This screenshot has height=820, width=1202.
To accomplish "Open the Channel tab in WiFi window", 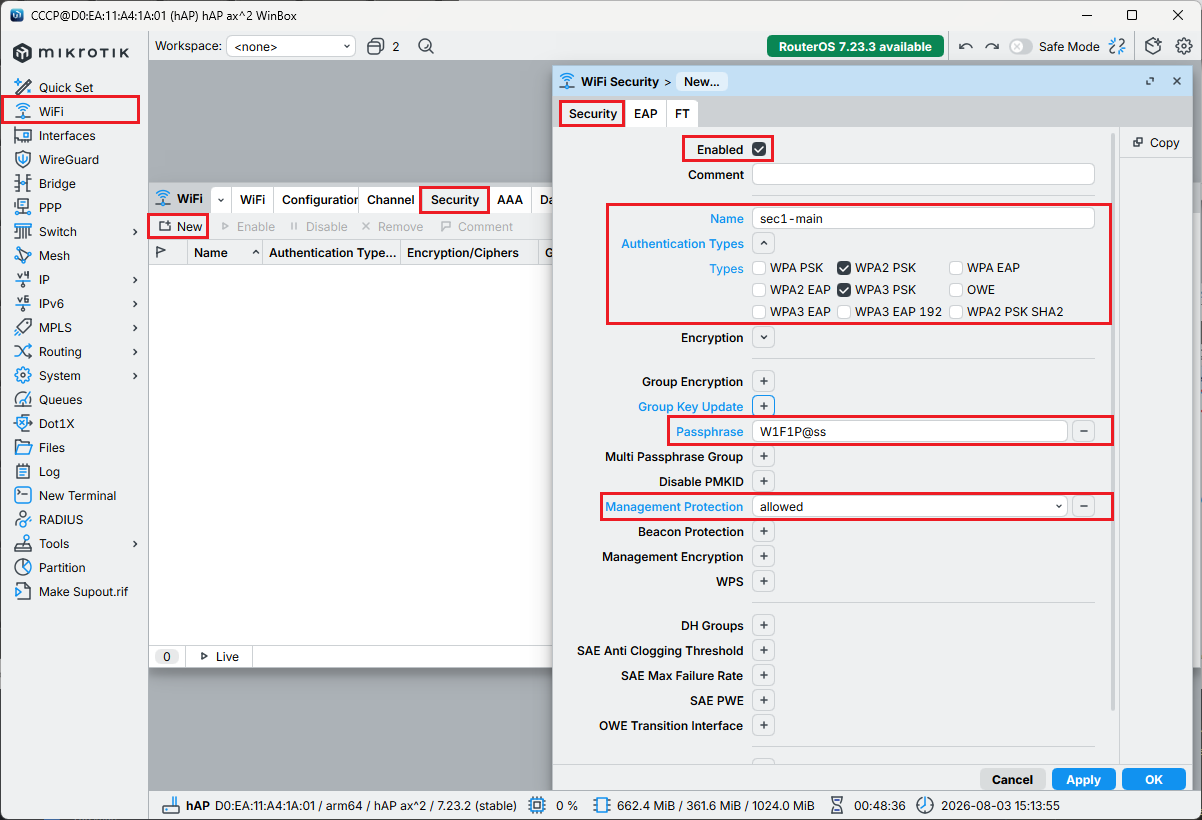I will click(390, 200).
